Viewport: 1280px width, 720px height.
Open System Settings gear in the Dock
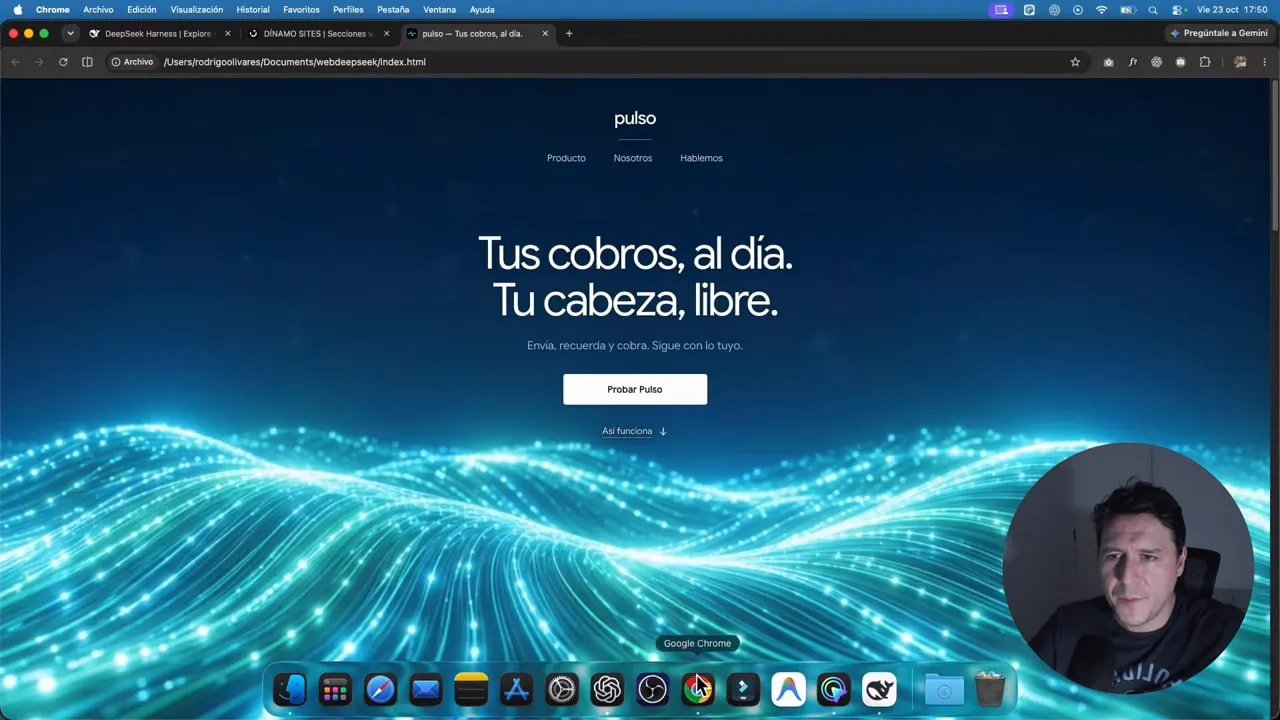[x=562, y=689]
